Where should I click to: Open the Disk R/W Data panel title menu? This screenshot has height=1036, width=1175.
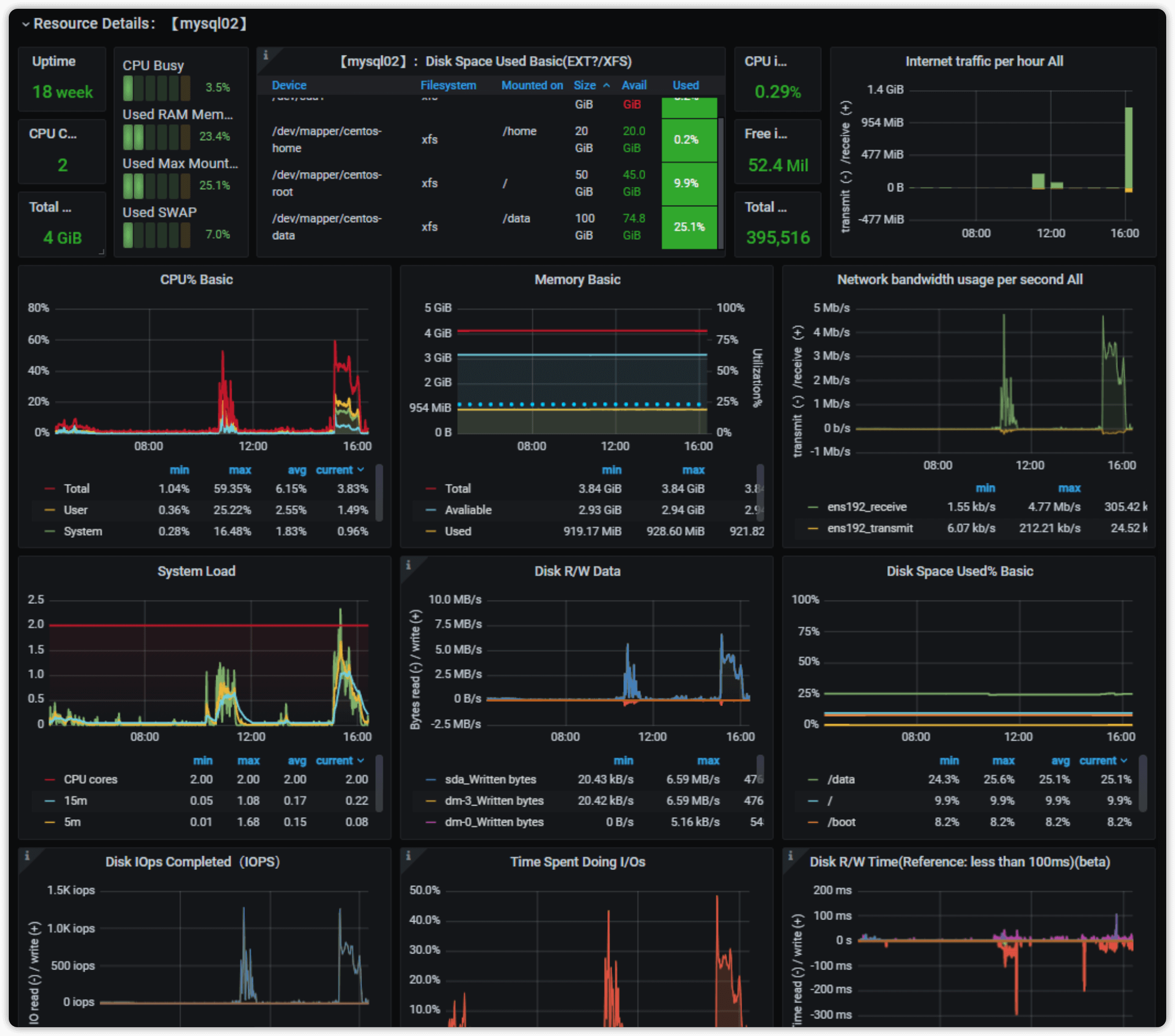pos(577,571)
